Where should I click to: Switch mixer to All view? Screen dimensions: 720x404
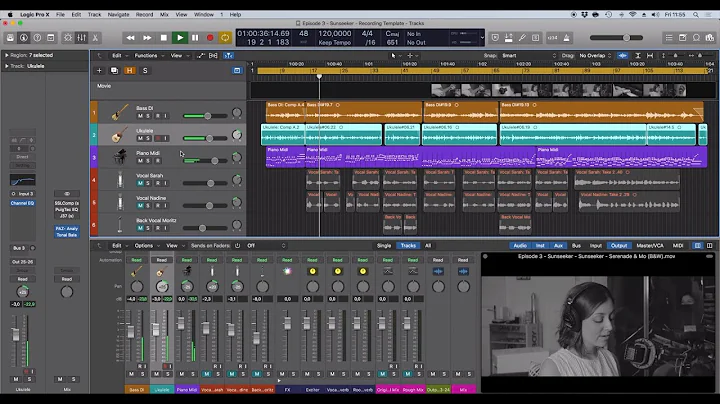point(428,246)
